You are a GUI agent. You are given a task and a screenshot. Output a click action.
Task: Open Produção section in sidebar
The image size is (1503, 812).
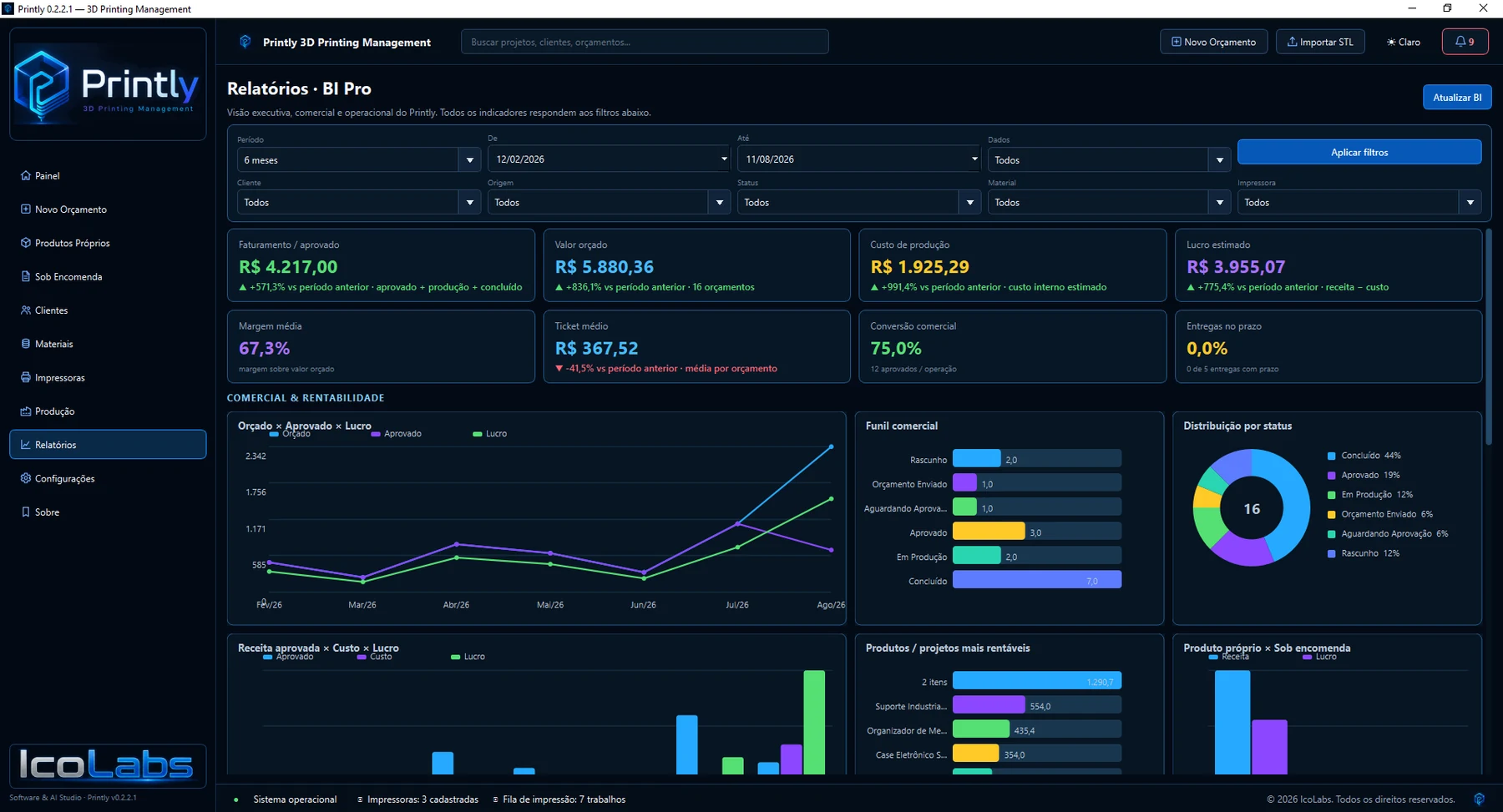pos(108,411)
